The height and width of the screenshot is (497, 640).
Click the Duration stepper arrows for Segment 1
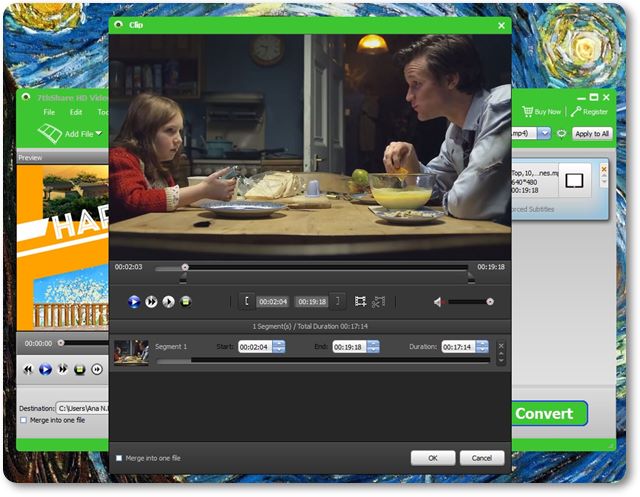482,347
